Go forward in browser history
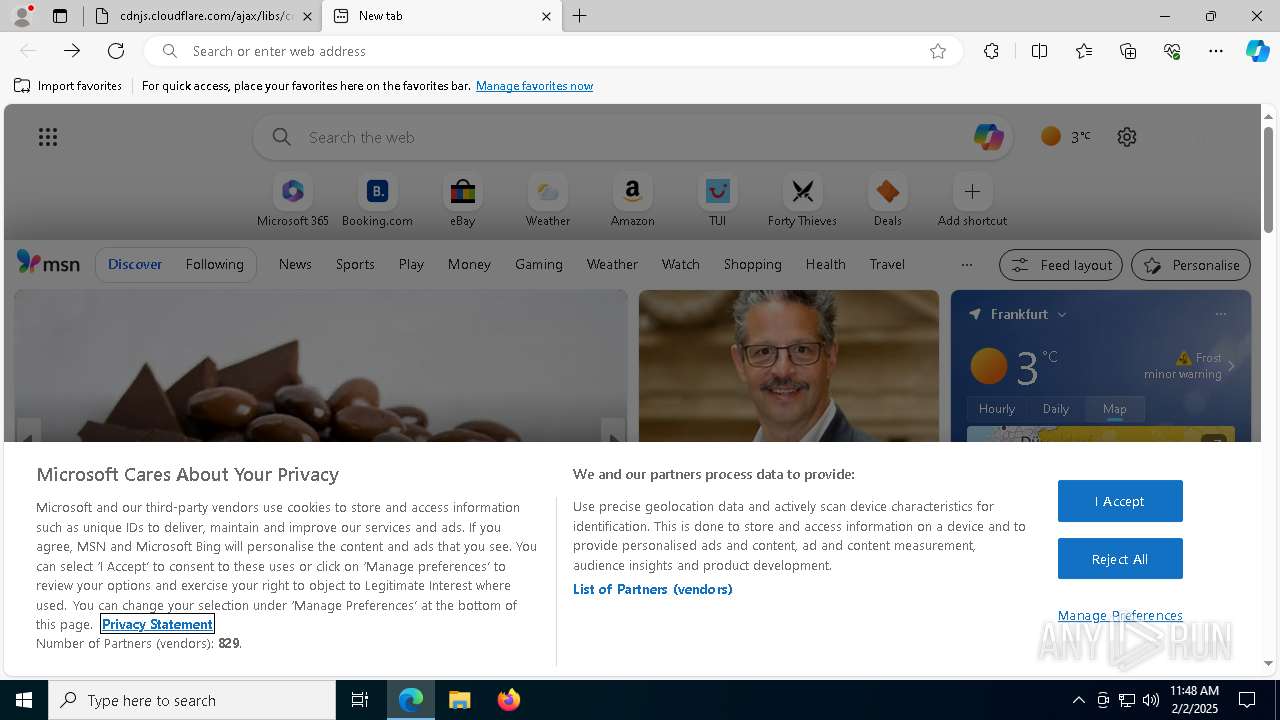Viewport: 1280px width, 720px height. (x=72, y=51)
